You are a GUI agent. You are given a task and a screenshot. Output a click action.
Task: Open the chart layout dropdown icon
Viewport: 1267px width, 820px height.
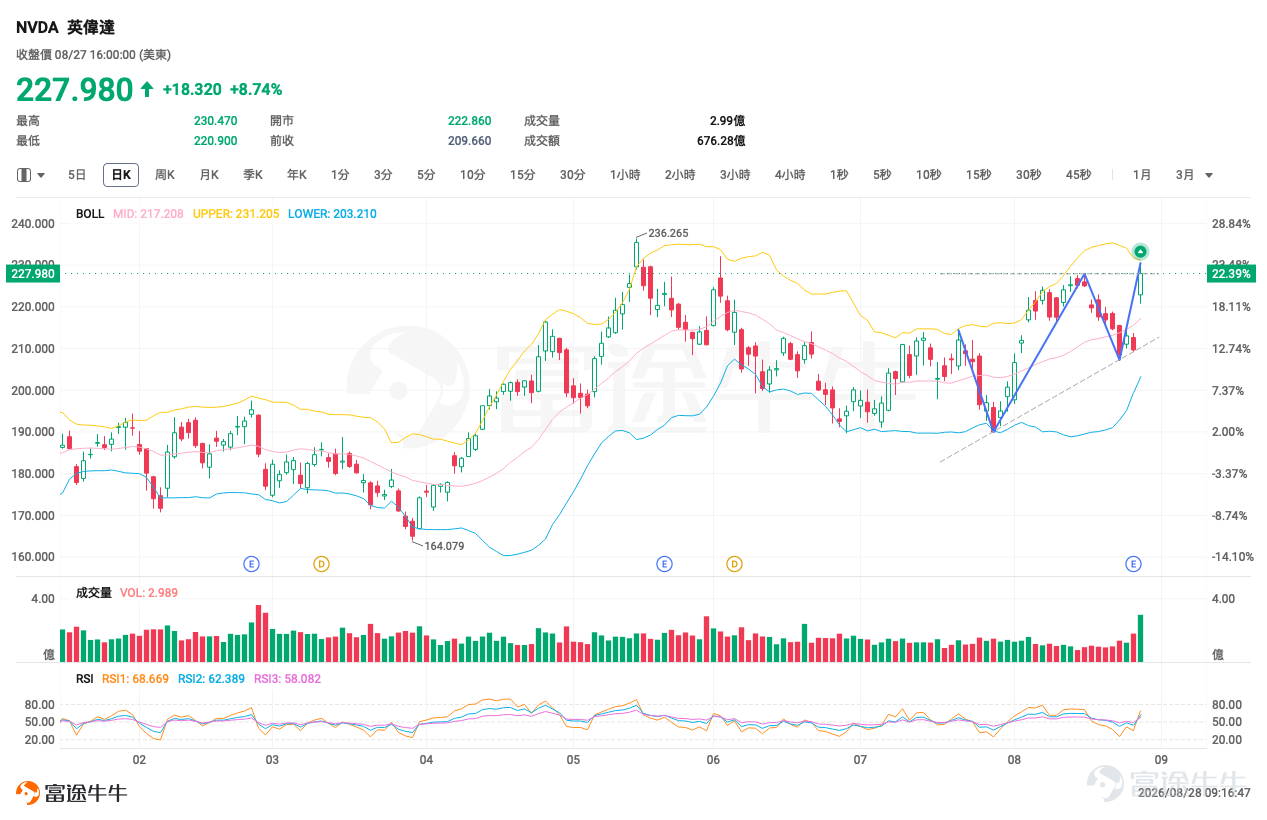click(31, 175)
